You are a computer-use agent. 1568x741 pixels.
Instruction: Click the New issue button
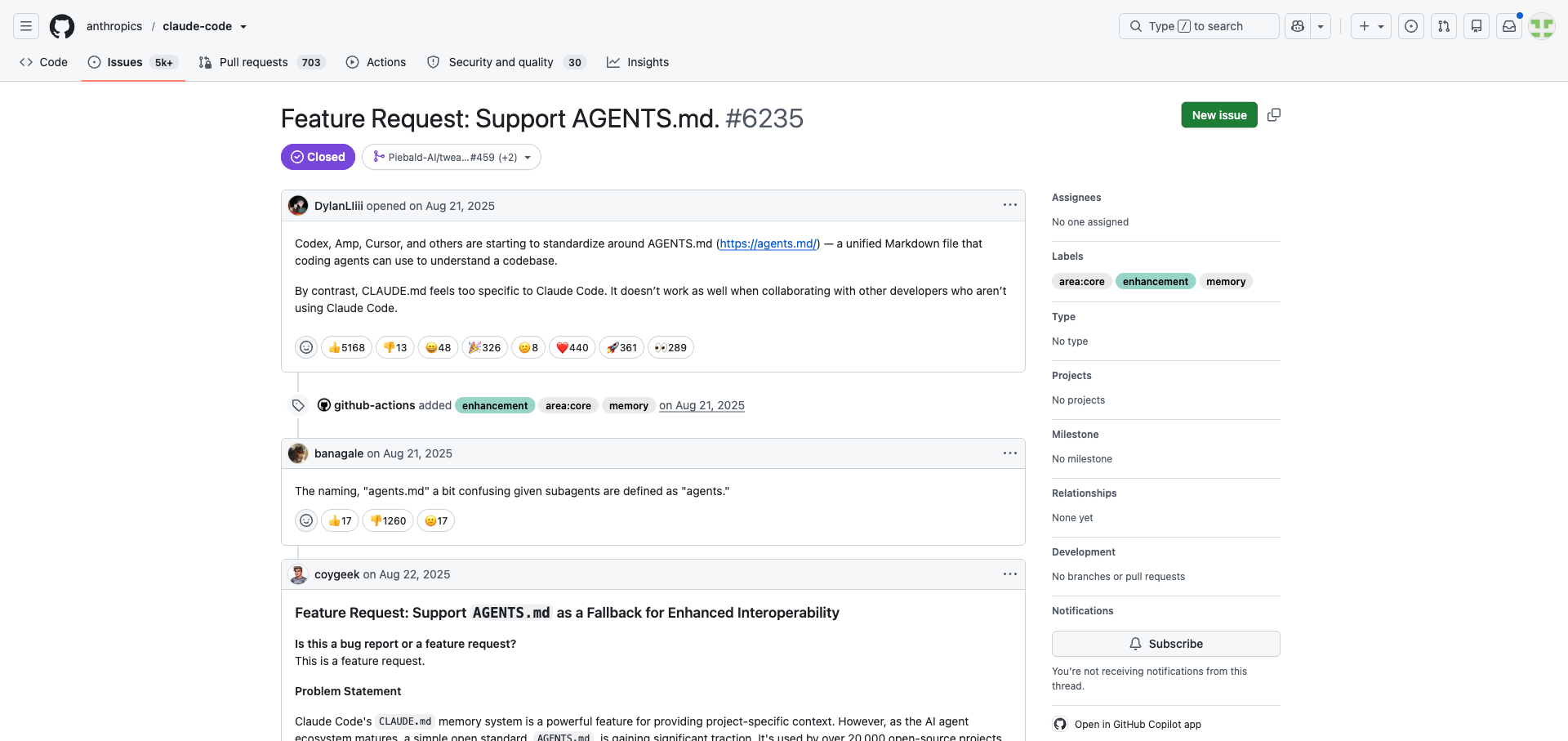(1219, 115)
